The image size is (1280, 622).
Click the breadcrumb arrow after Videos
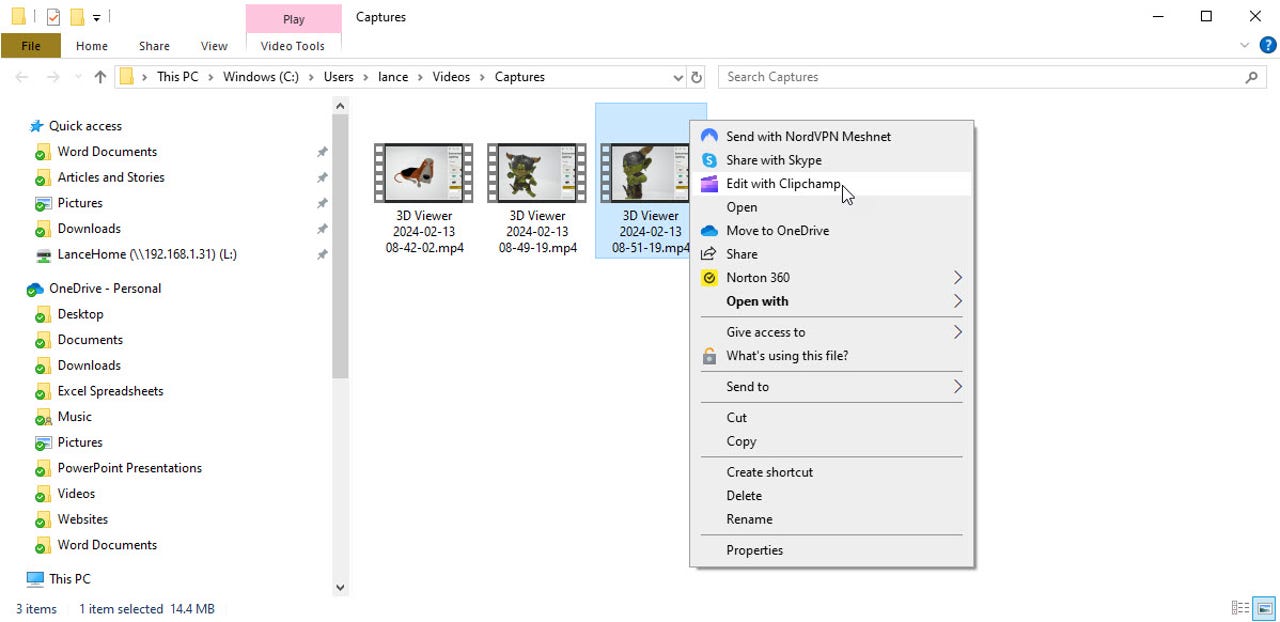(x=483, y=77)
